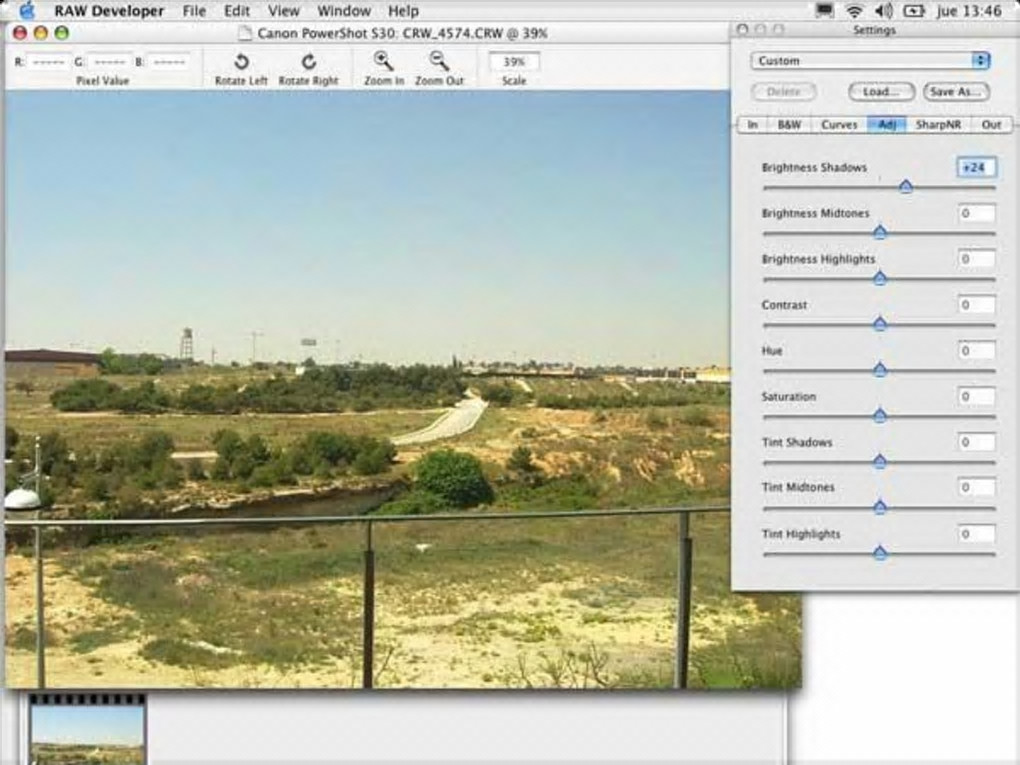Click the Hue slider handle

[879, 369]
